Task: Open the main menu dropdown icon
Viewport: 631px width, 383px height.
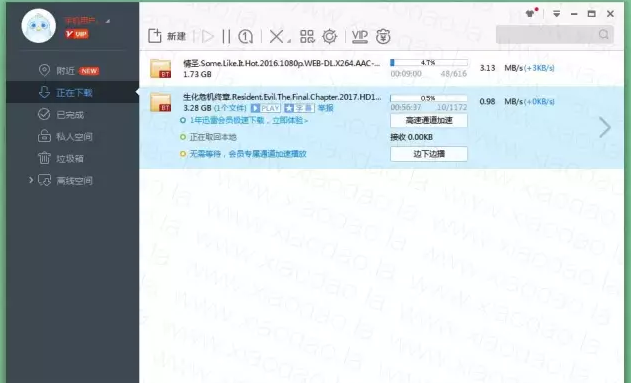Action: [557, 14]
